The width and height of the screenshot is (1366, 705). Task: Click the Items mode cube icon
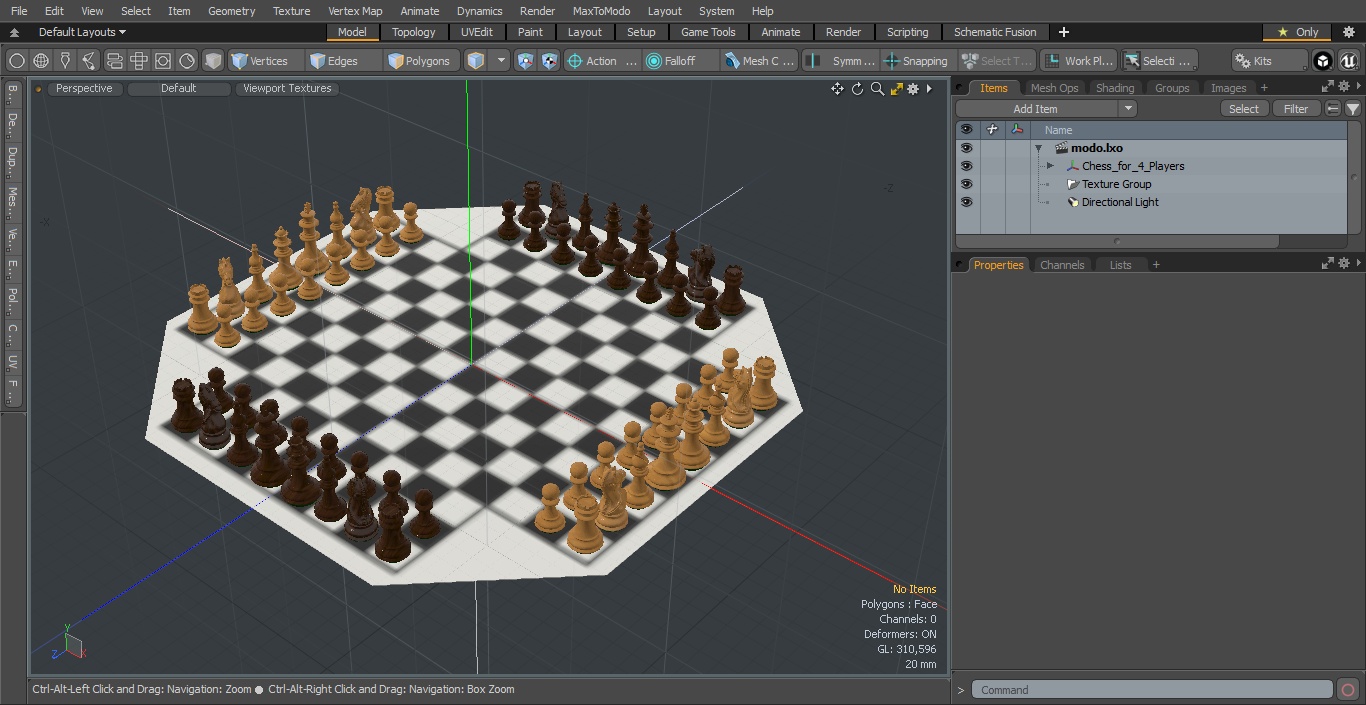477,61
